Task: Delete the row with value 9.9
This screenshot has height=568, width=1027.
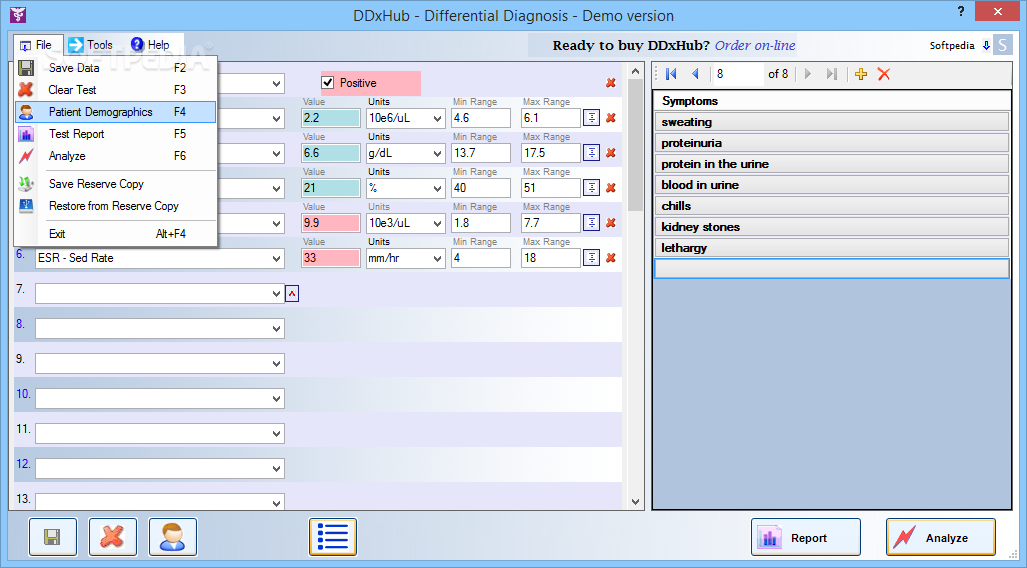Action: pyautogui.click(x=610, y=223)
